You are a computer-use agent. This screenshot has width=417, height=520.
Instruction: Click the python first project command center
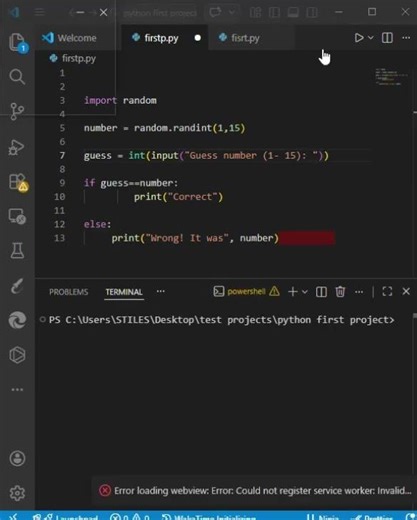(x=160, y=13)
